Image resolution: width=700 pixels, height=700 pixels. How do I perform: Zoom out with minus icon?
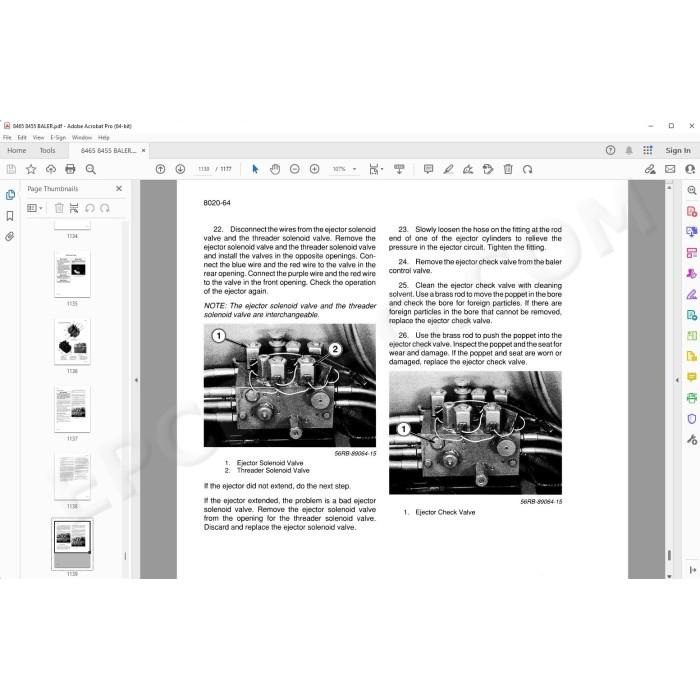[295, 169]
